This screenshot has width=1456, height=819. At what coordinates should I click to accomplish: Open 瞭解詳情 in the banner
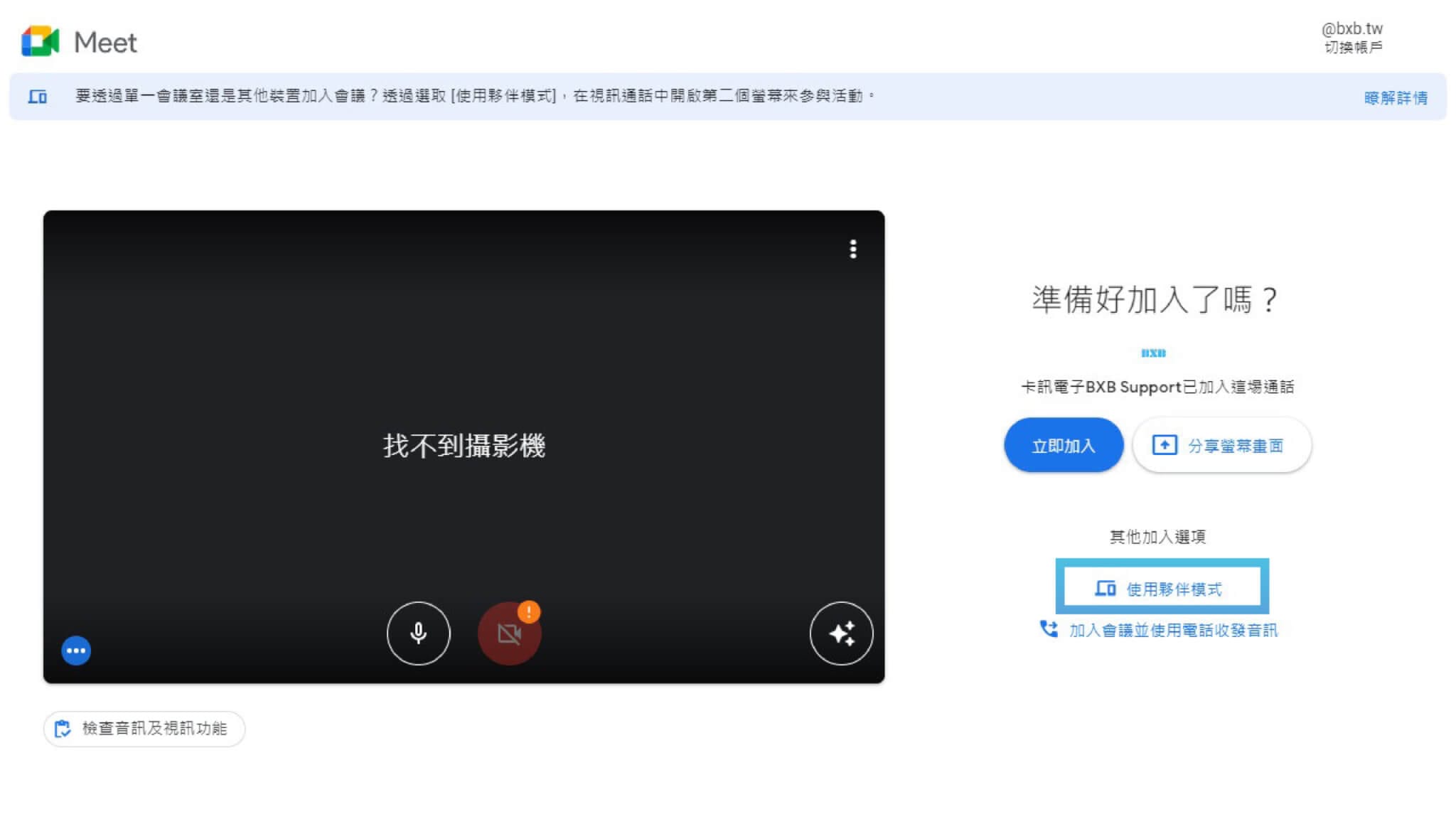tap(1396, 97)
